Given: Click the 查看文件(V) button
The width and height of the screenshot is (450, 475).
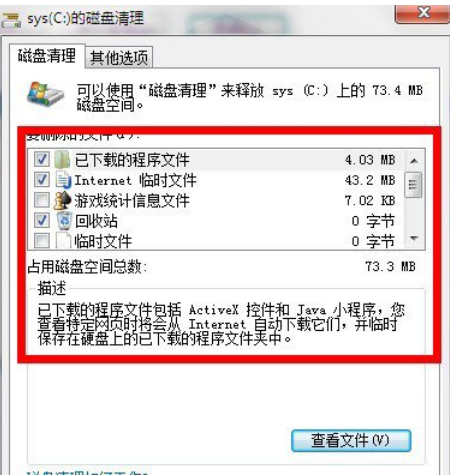Looking at the screenshot, I should coord(351,441).
